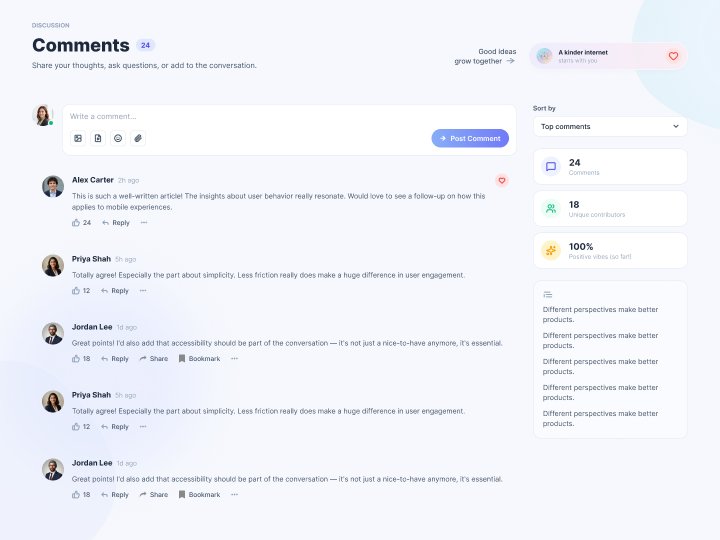
Task: Like Alex Carter's comment with thumbs-up
Action: (76, 223)
